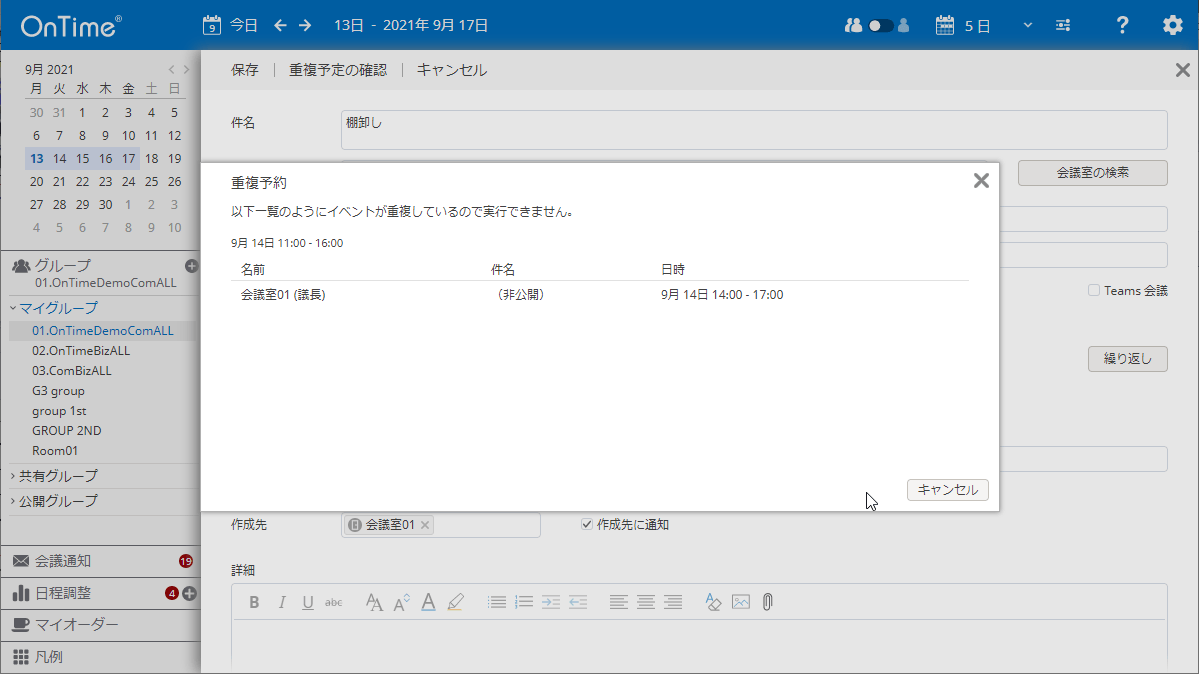Open the insert image icon in the toolbar
The height and width of the screenshot is (675, 1200).
coord(740,601)
